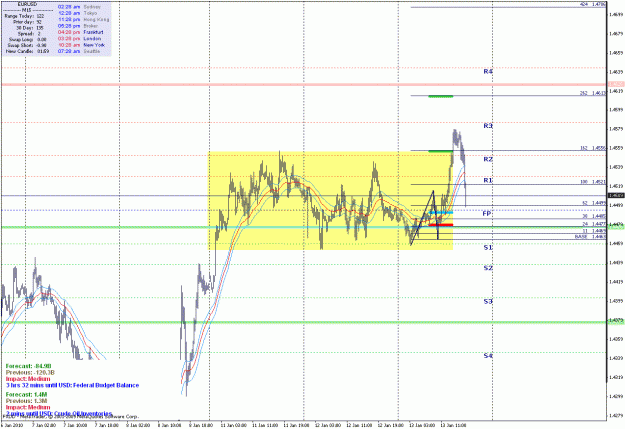The height and width of the screenshot is (429, 625).
Task: Click the Previous -120.3B line
Action: click(30, 372)
